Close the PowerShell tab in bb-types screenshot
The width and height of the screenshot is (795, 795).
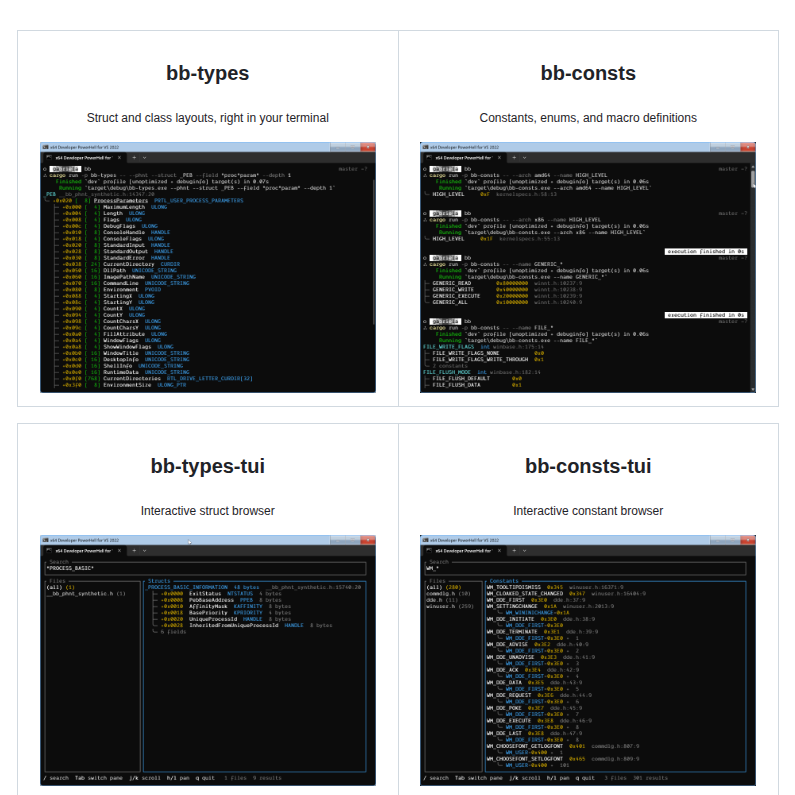[x=120, y=158]
